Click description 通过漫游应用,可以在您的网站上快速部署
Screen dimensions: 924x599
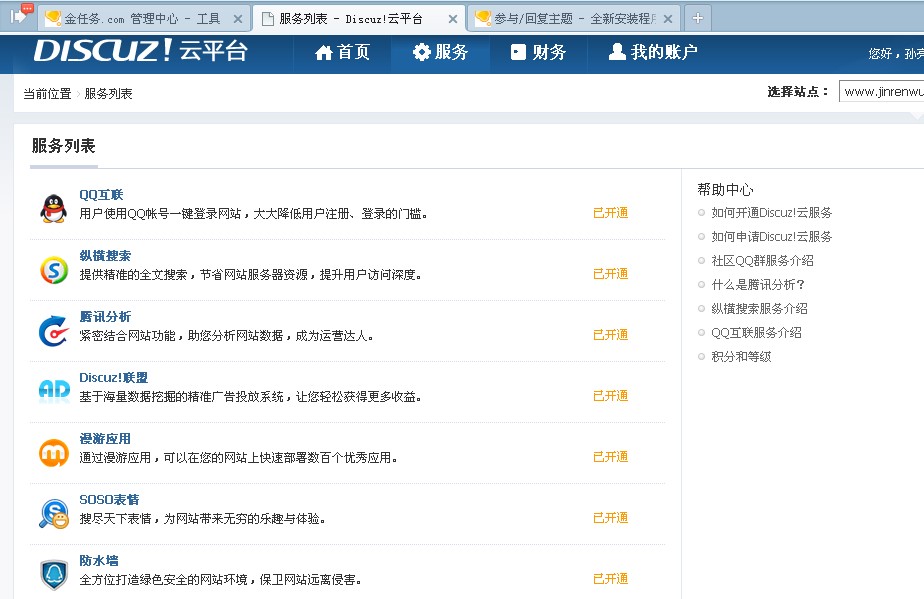[239, 458]
